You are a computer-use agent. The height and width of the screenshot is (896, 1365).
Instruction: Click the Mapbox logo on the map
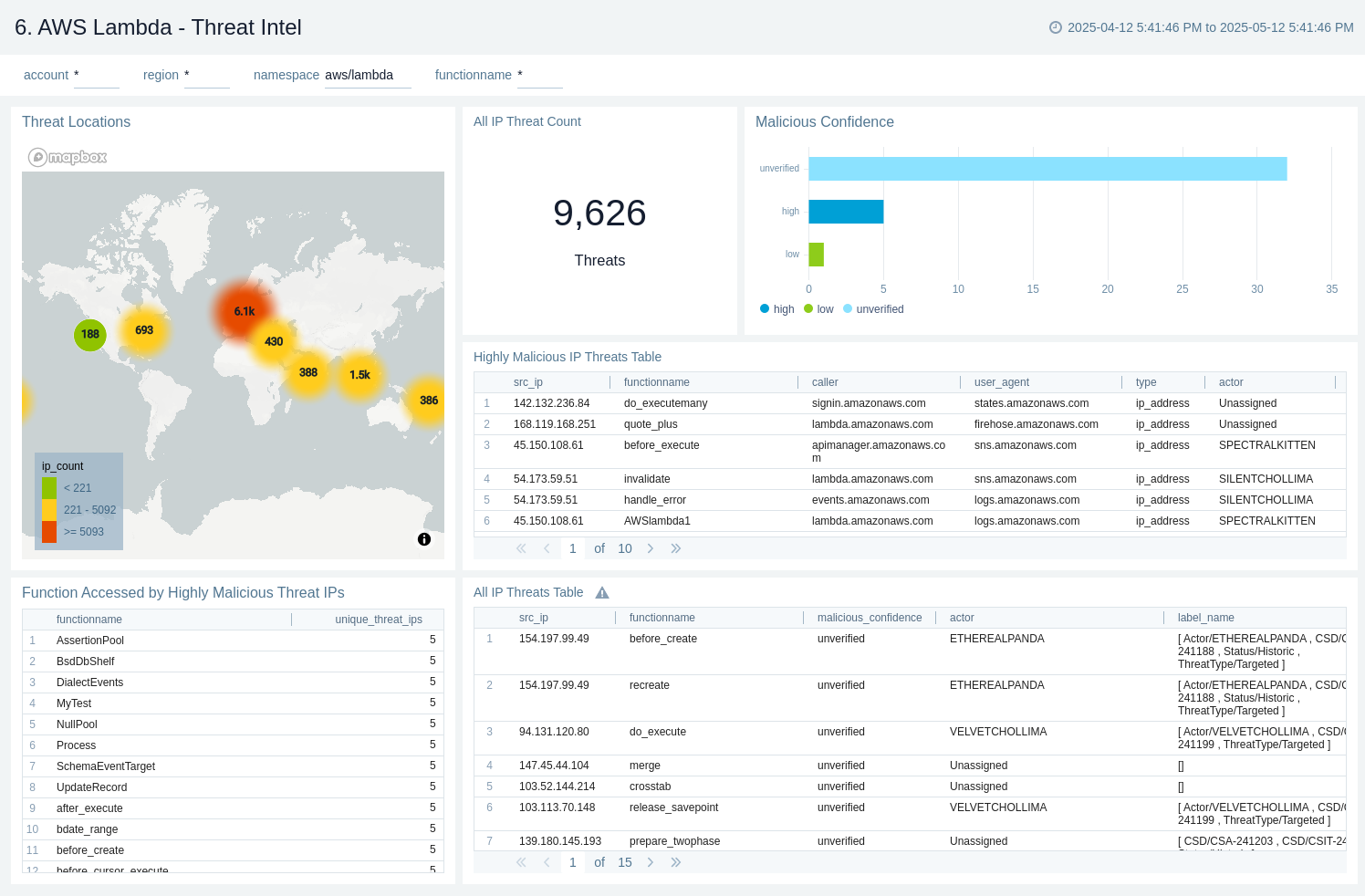68,158
